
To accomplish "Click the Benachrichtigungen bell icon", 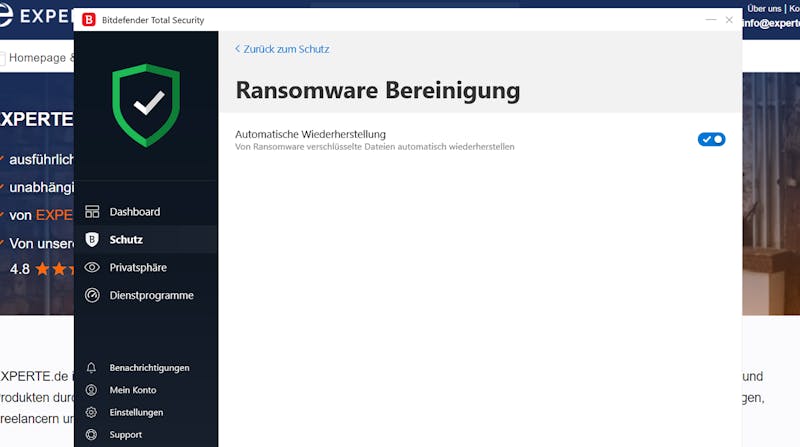I will tap(91, 367).
